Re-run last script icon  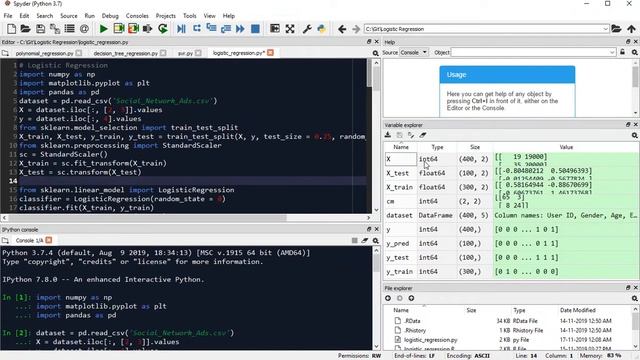click(163, 29)
